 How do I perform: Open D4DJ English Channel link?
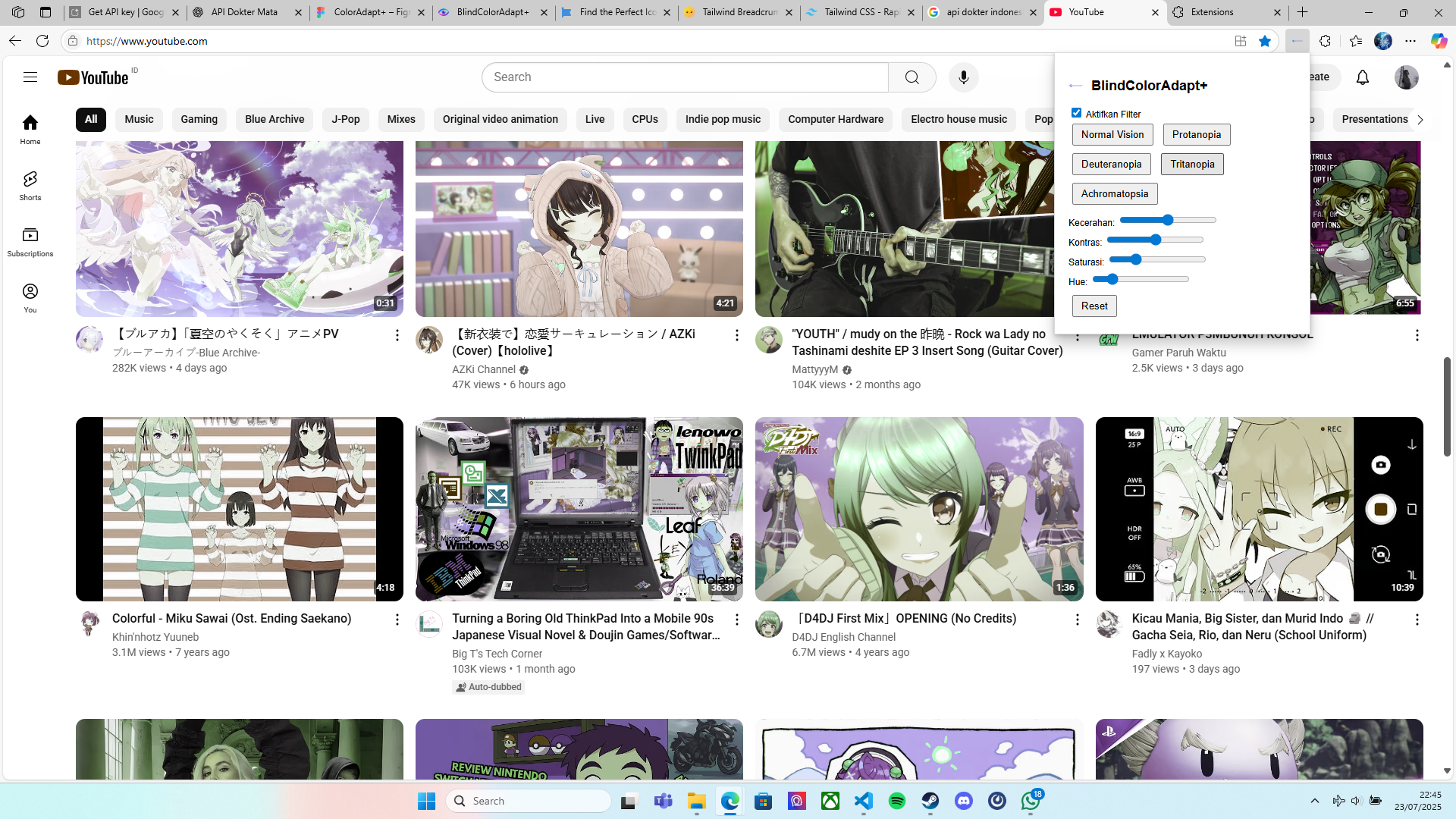coord(843,637)
